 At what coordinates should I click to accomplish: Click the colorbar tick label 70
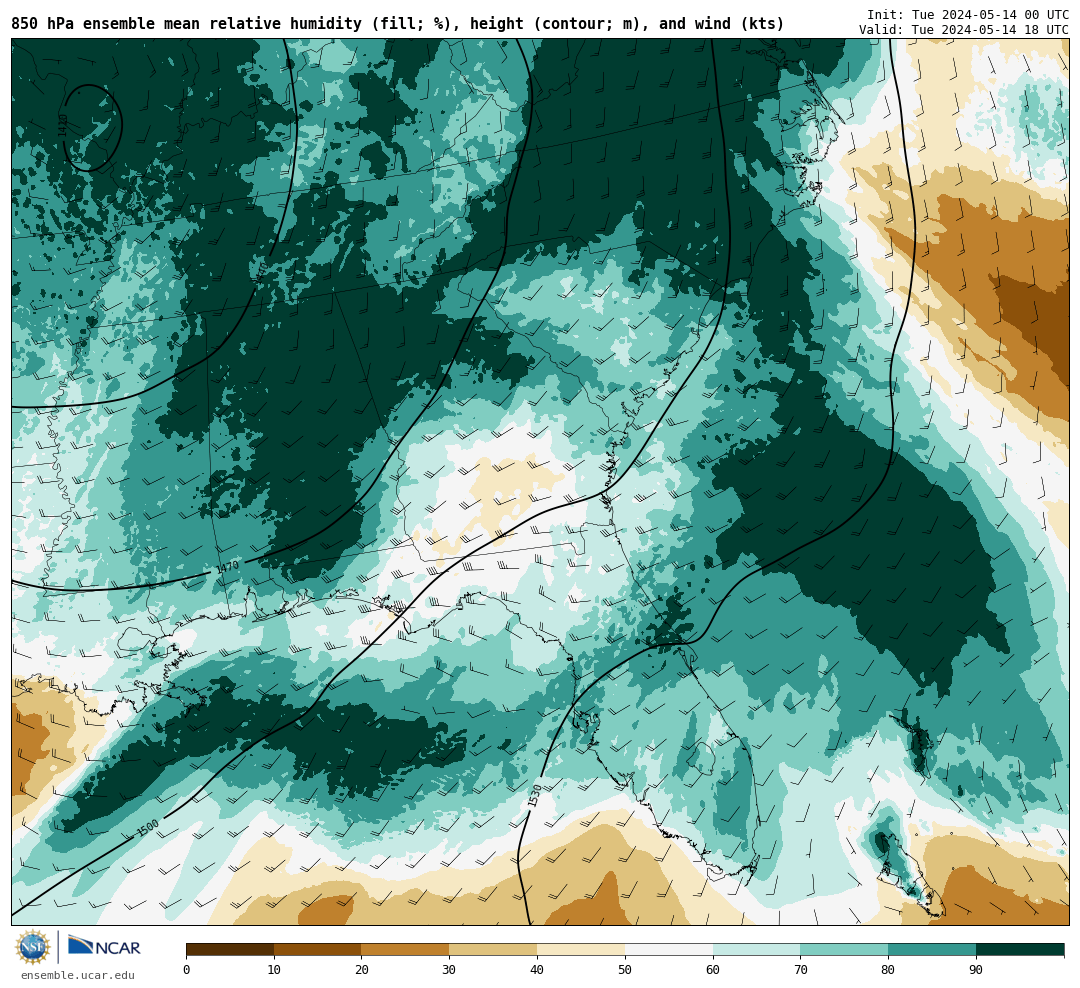pyautogui.click(x=800, y=970)
